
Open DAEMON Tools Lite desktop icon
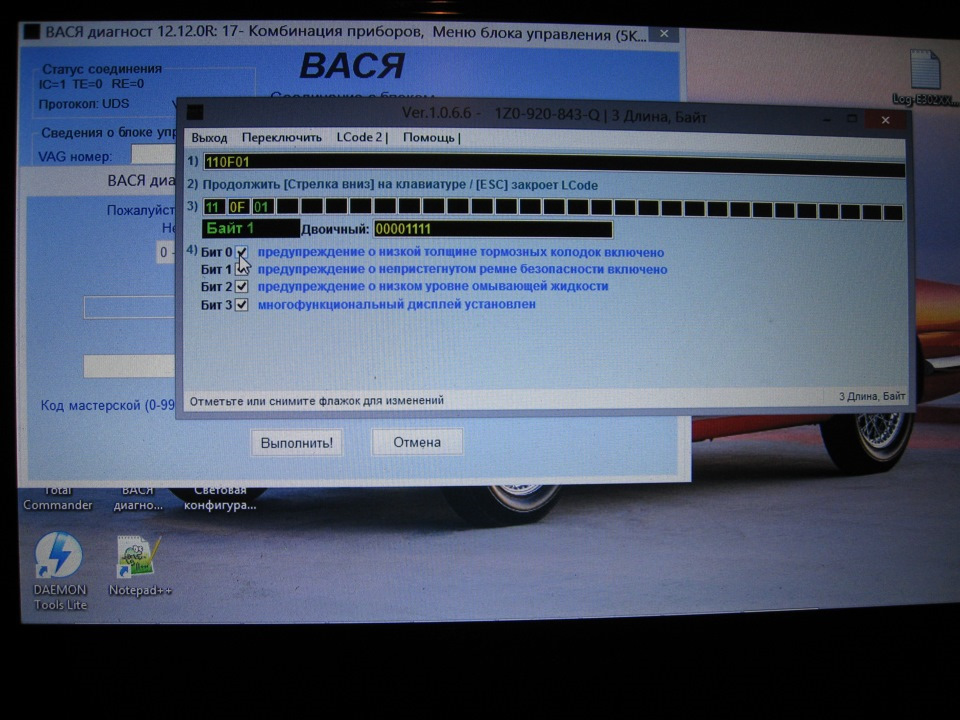[60, 559]
